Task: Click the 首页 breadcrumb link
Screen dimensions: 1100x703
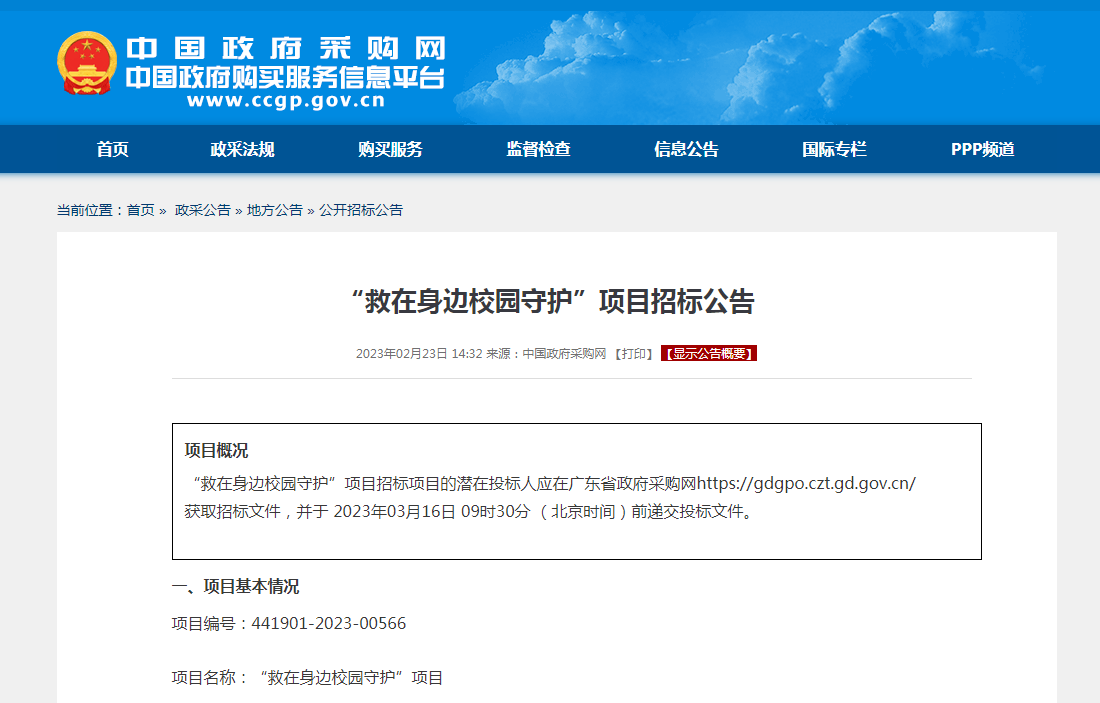Action: click(x=140, y=210)
